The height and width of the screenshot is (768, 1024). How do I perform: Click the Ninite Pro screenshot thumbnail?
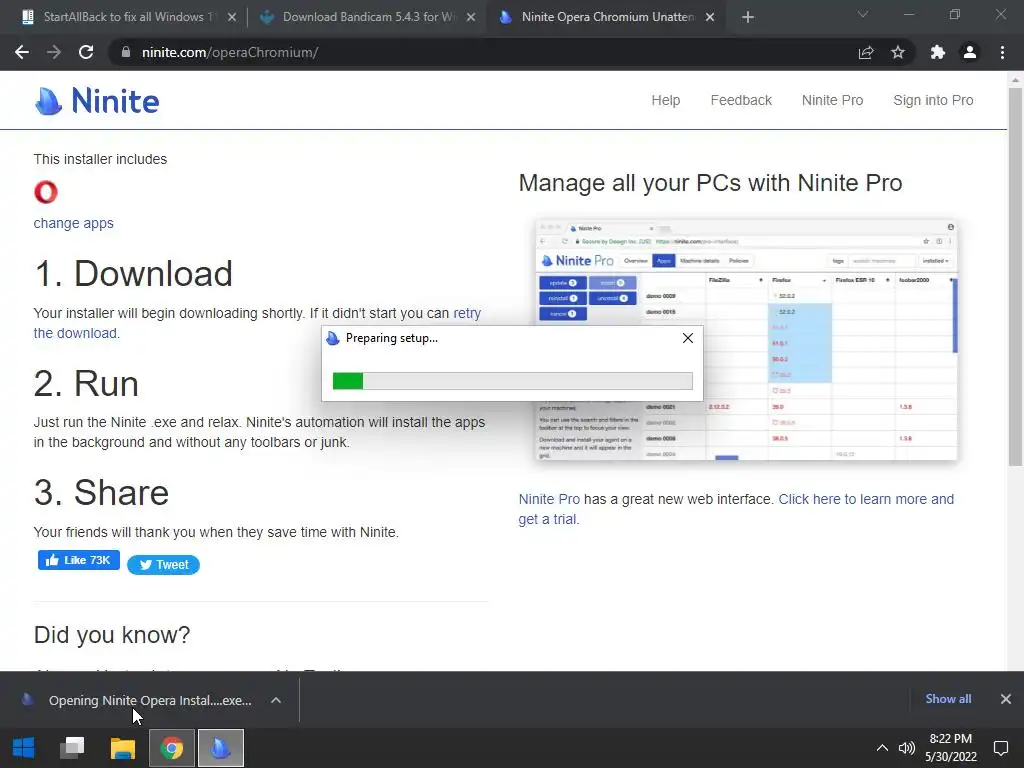[x=746, y=340]
